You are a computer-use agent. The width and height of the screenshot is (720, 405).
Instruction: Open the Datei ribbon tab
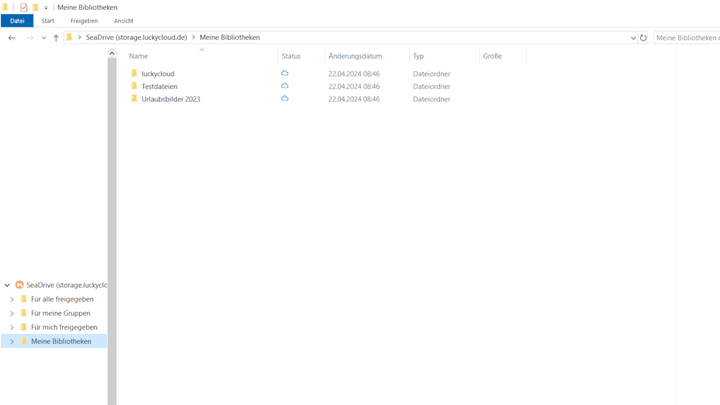tap(17, 21)
